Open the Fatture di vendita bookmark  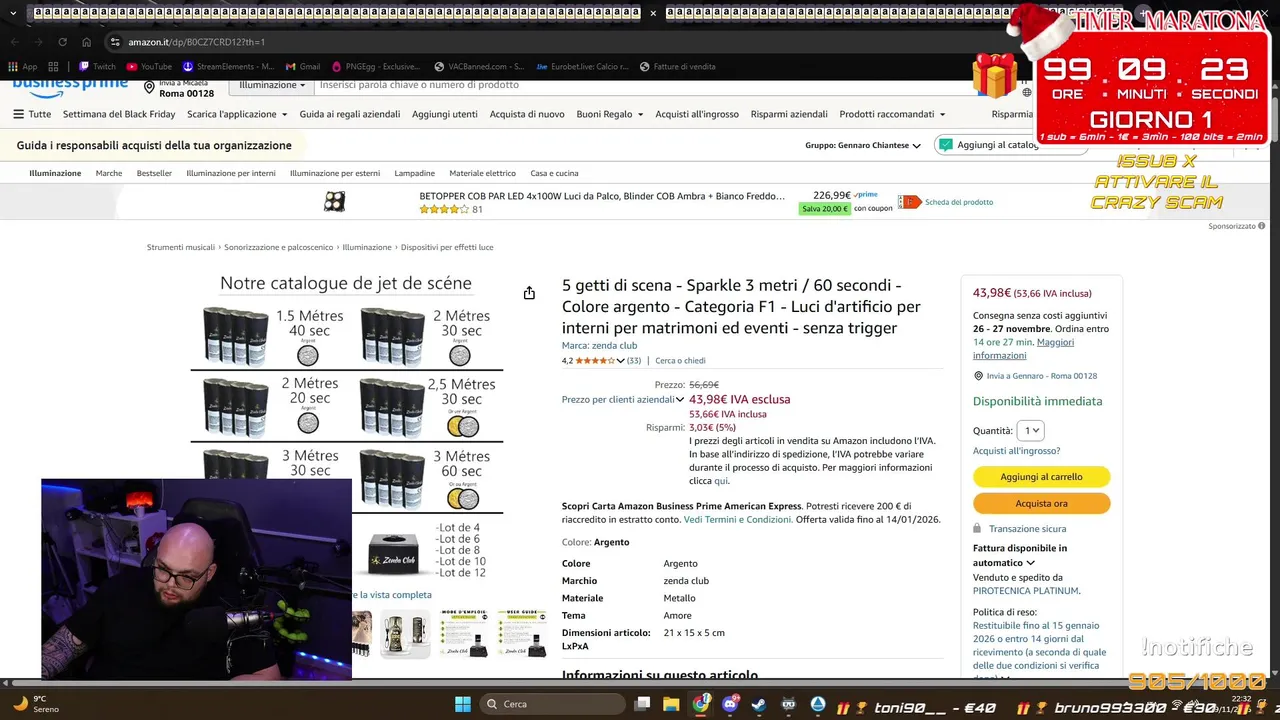coord(677,67)
